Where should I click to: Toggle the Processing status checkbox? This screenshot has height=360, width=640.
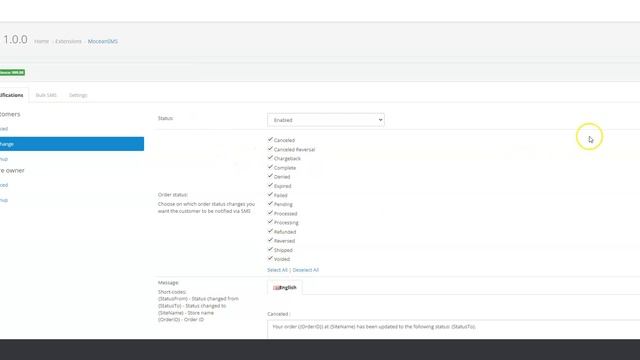(x=270, y=222)
